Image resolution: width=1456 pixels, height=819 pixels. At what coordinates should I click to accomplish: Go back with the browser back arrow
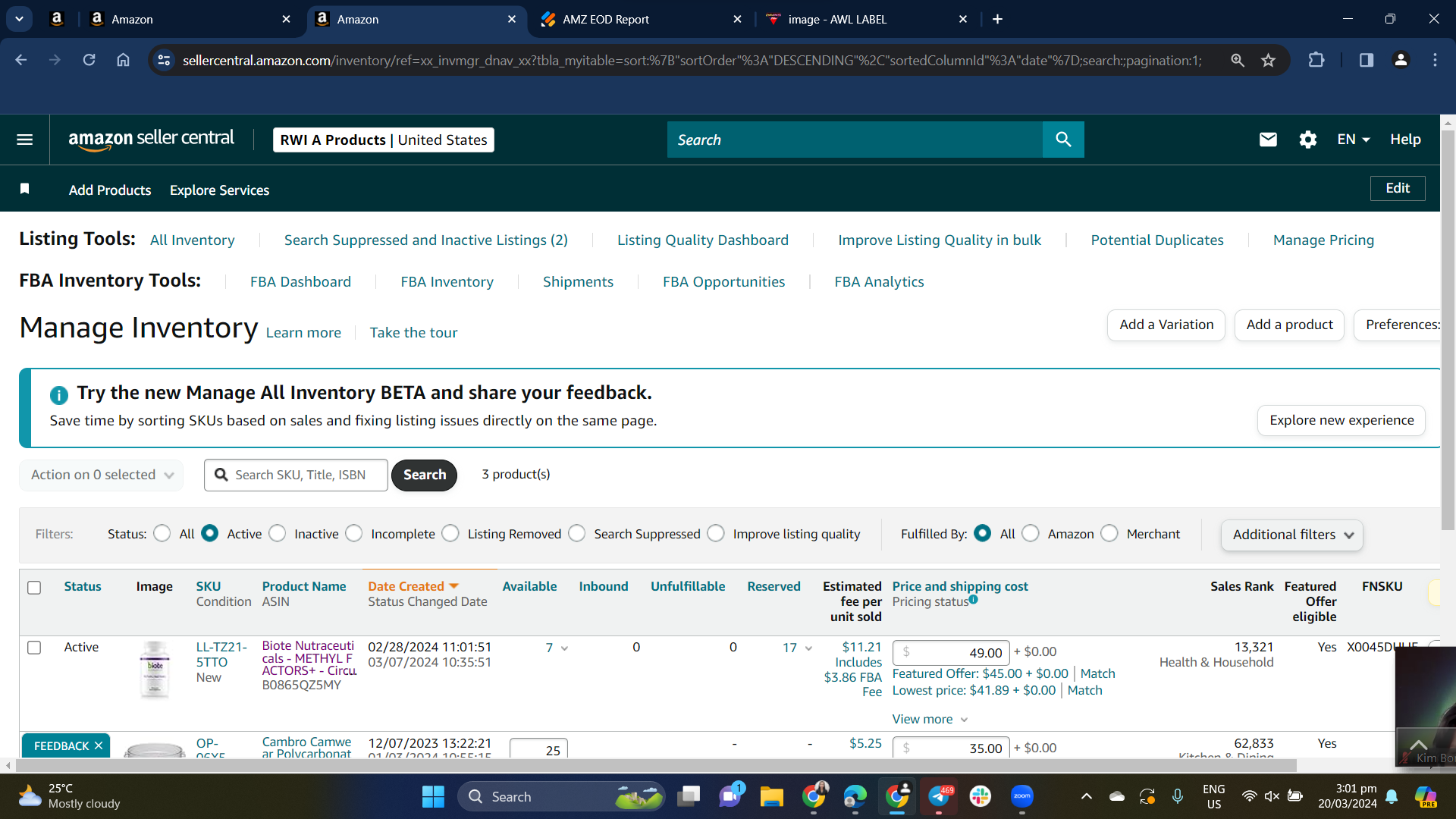click(x=20, y=60)
